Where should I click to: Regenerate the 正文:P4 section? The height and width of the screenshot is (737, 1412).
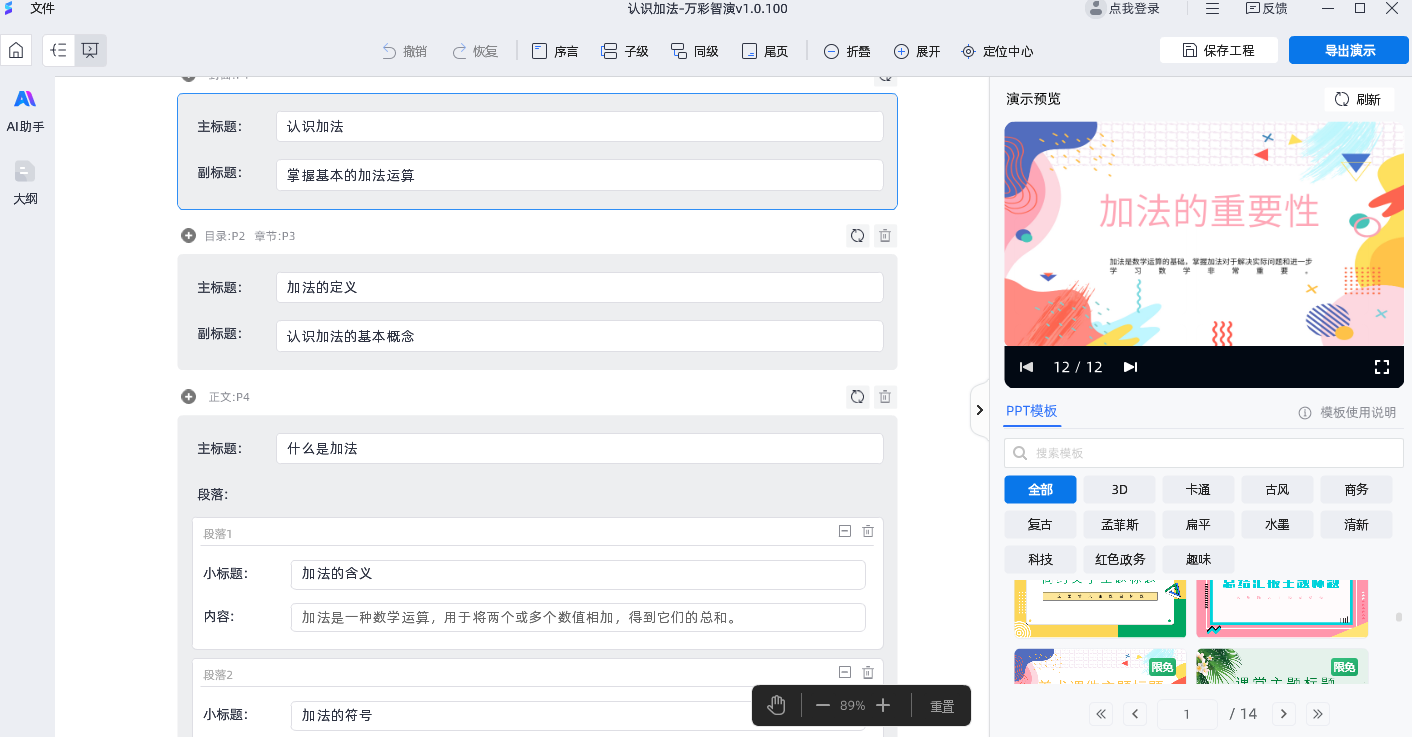pyautogui.click(x=857, y=397)
